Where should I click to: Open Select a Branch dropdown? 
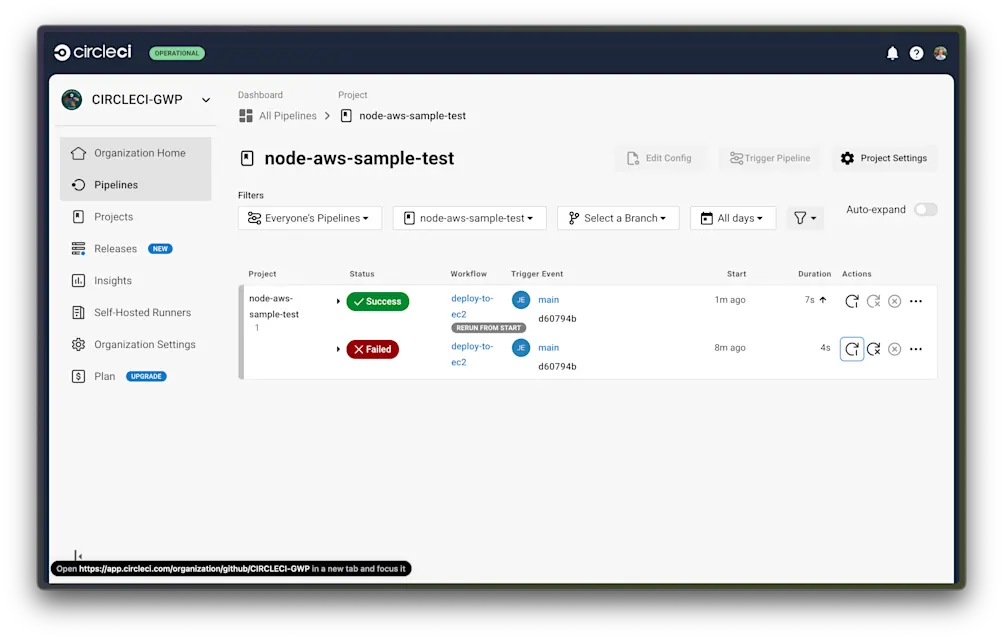click(618, 218)
